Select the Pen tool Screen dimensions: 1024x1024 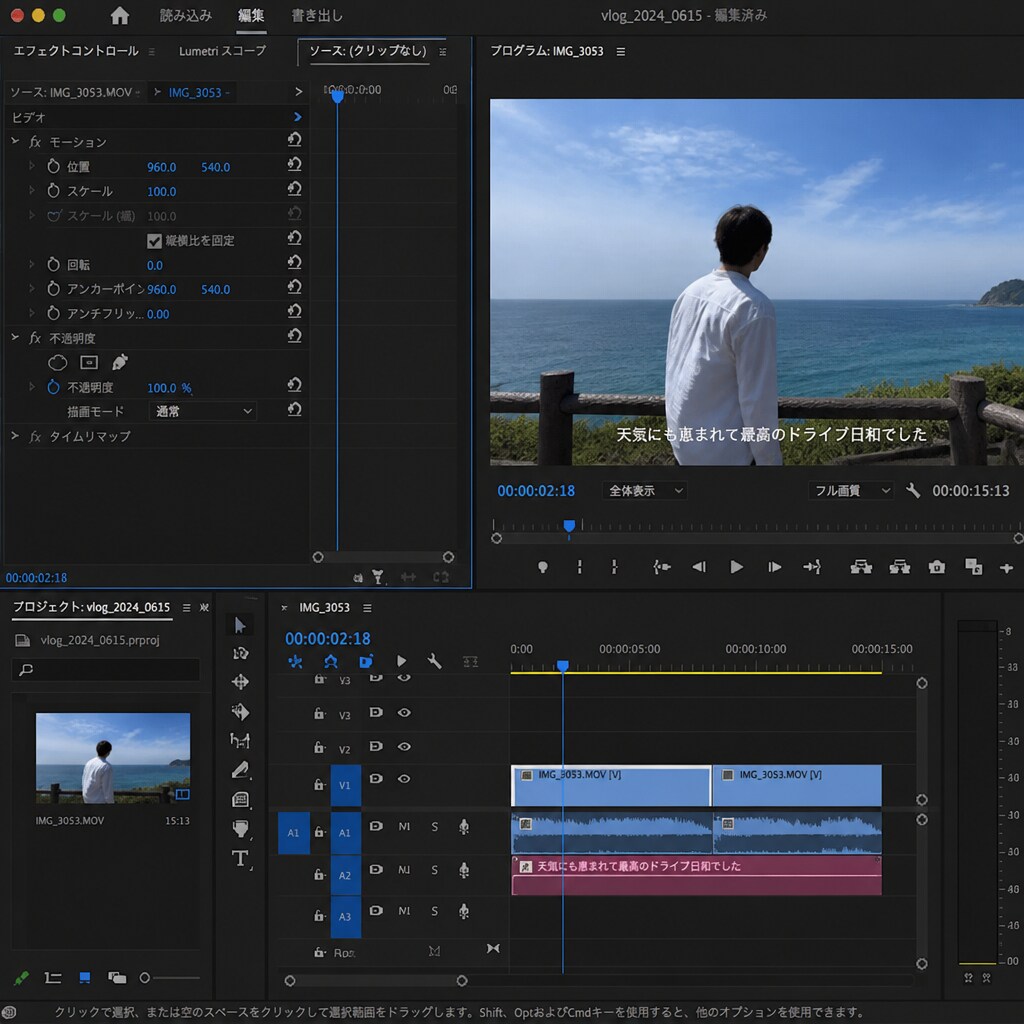click(240, 770)
